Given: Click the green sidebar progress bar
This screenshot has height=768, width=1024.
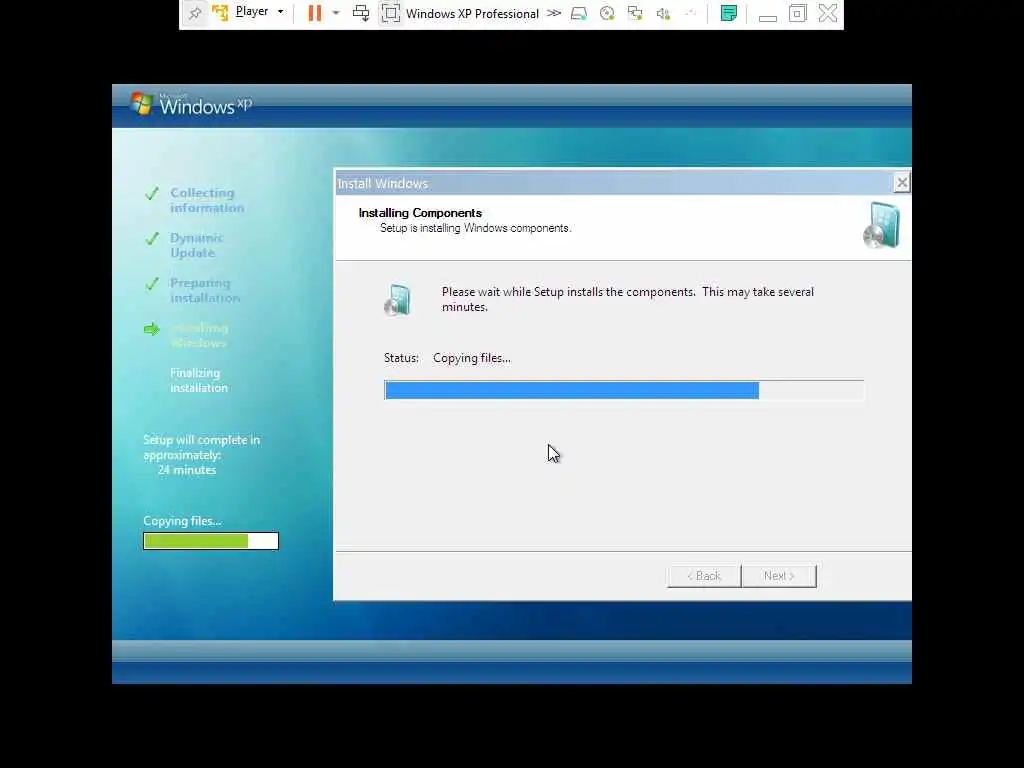Looking at the screenshot, I should (211, 541).
